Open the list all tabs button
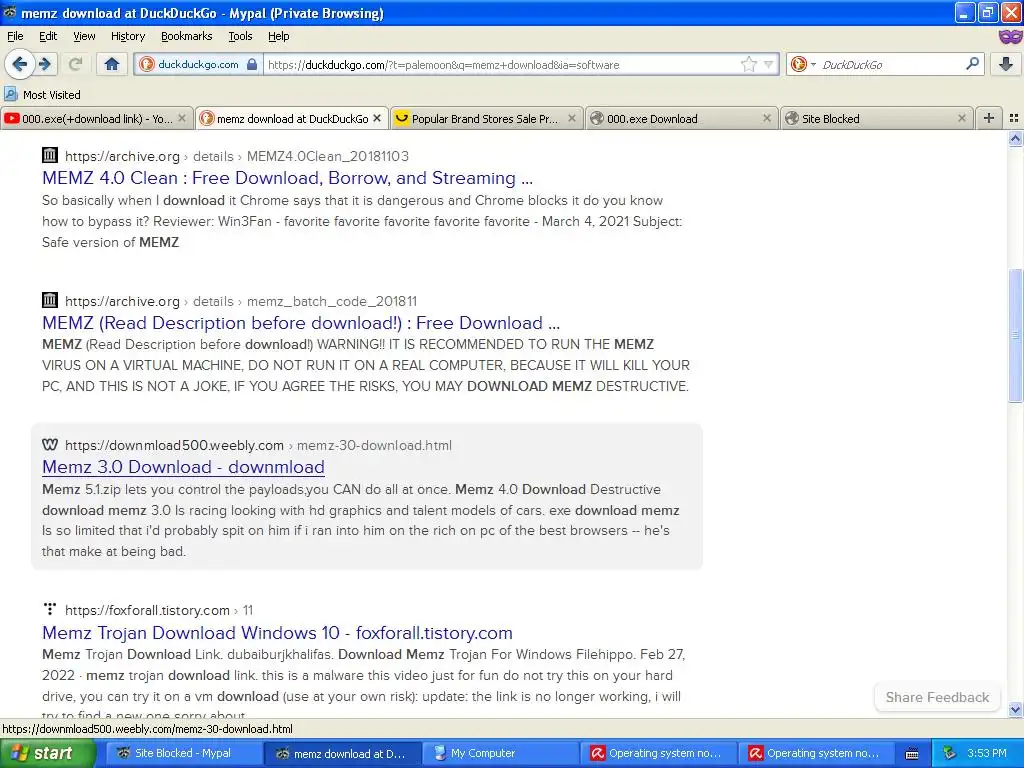The width and height of the screenshot is (1024, 768). coord(1014,118)
